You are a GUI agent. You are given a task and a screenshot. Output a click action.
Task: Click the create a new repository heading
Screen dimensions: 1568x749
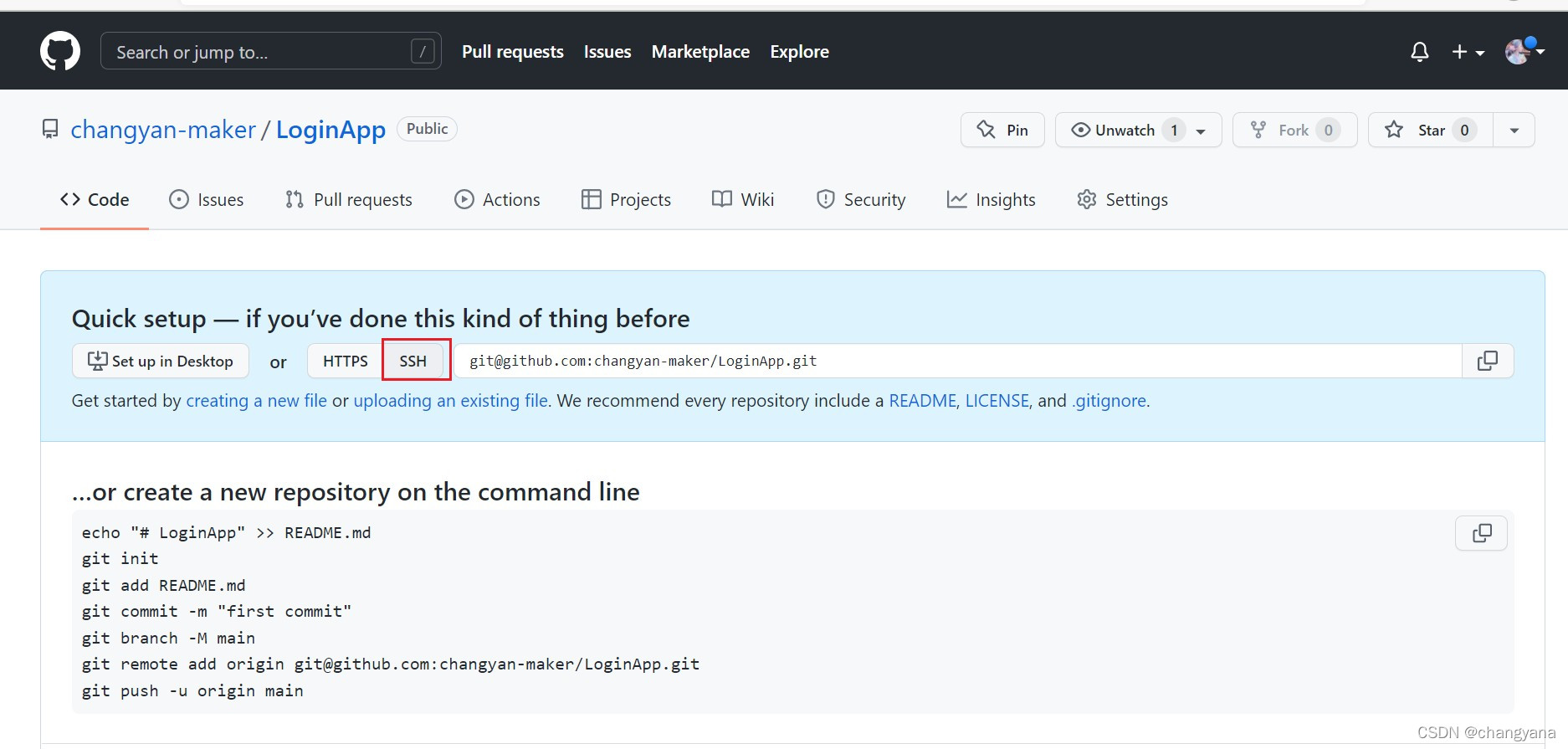point(356,492)
